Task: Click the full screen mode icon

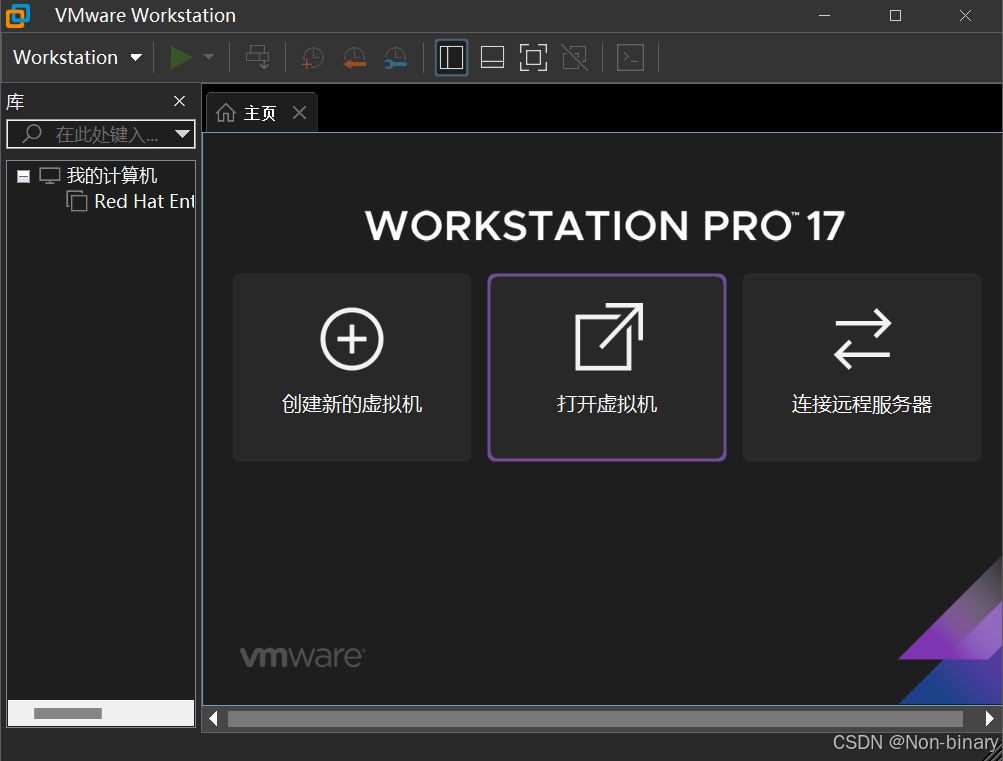Action: 533,58
